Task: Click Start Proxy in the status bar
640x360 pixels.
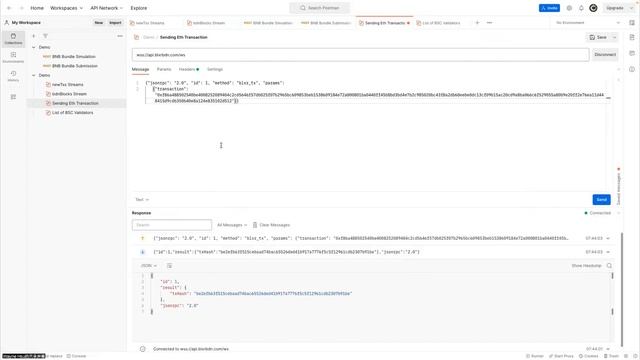Action: pyautogui.click(x=561, y=356)
